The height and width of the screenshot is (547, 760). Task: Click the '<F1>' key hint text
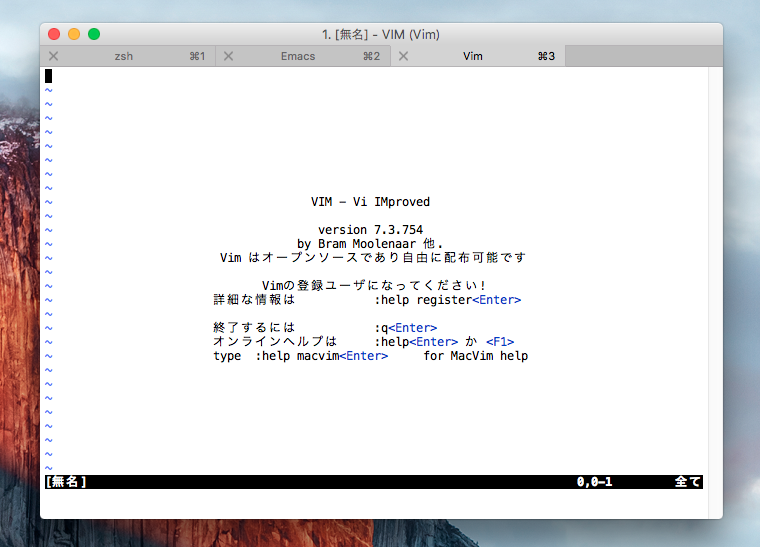click(500, 342)
